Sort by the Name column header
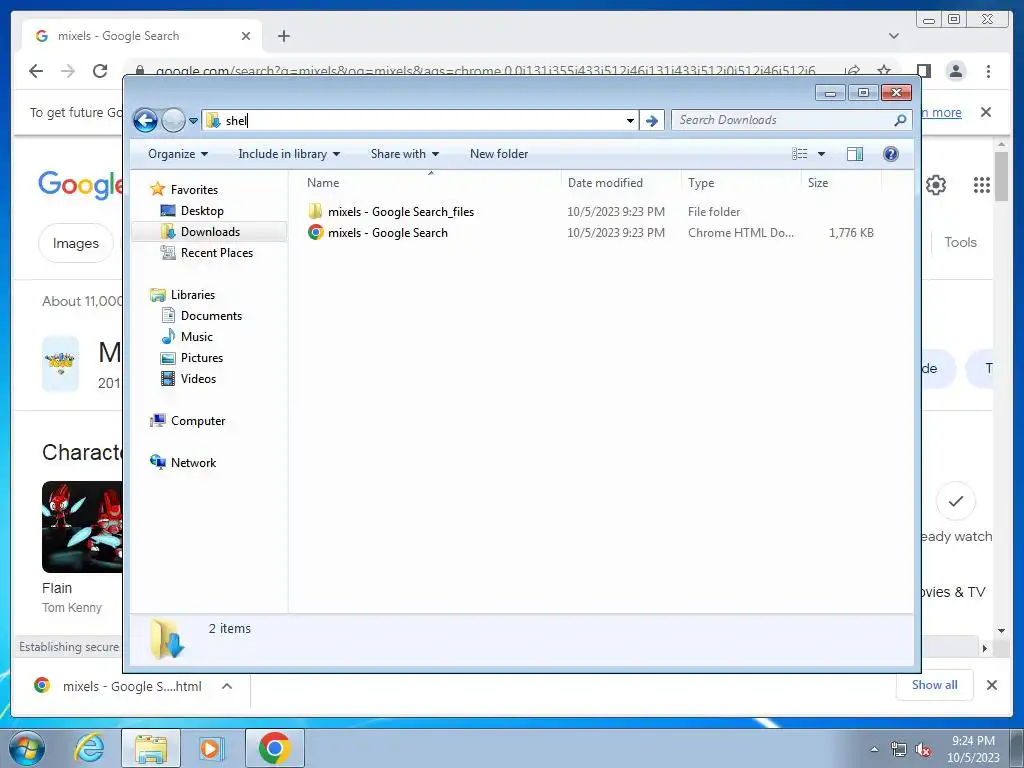The height and width of the screenshot is (768, 1024). pyautogui.click(x=429, y=183)
